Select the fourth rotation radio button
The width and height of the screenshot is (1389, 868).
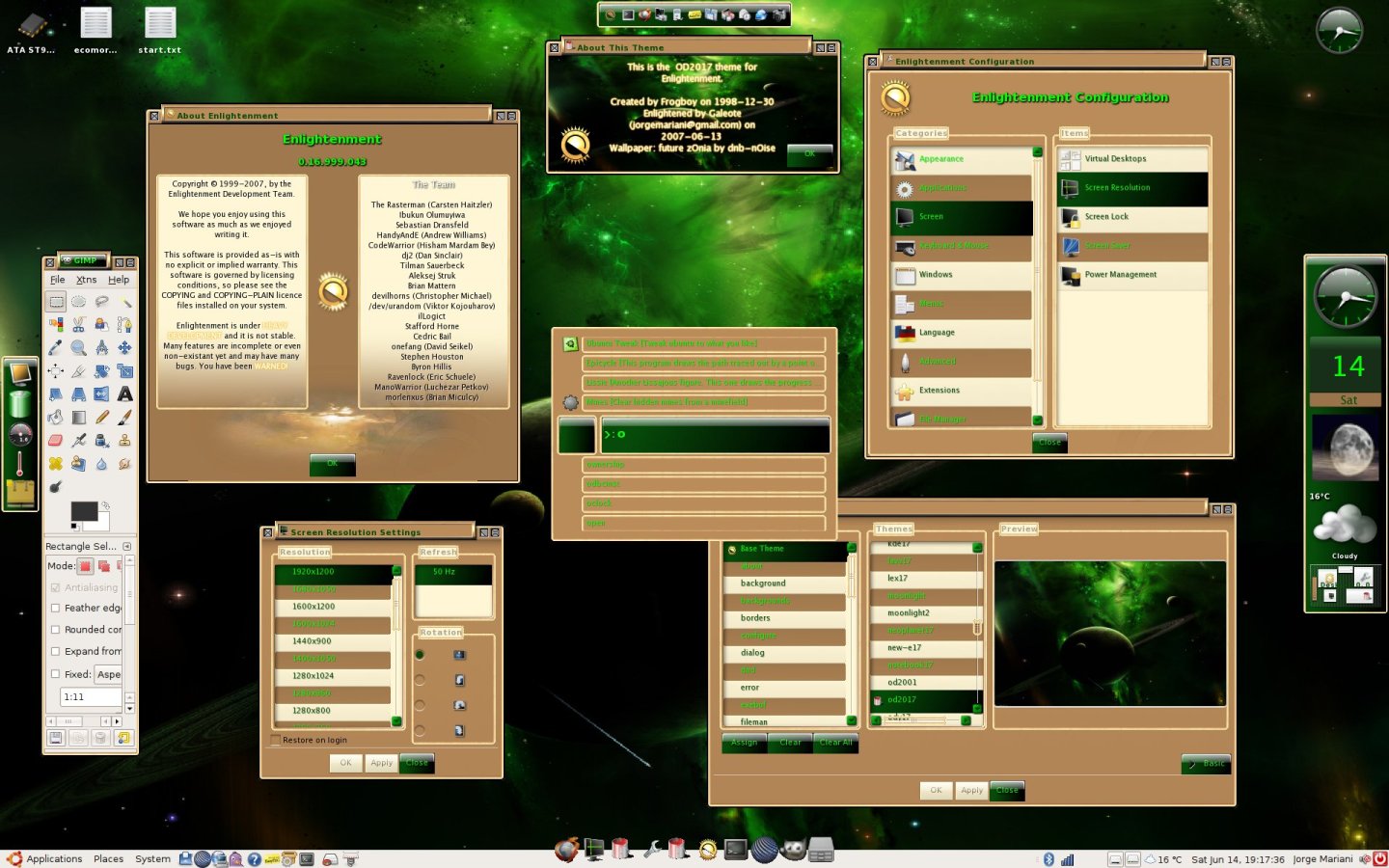[420, 730]
